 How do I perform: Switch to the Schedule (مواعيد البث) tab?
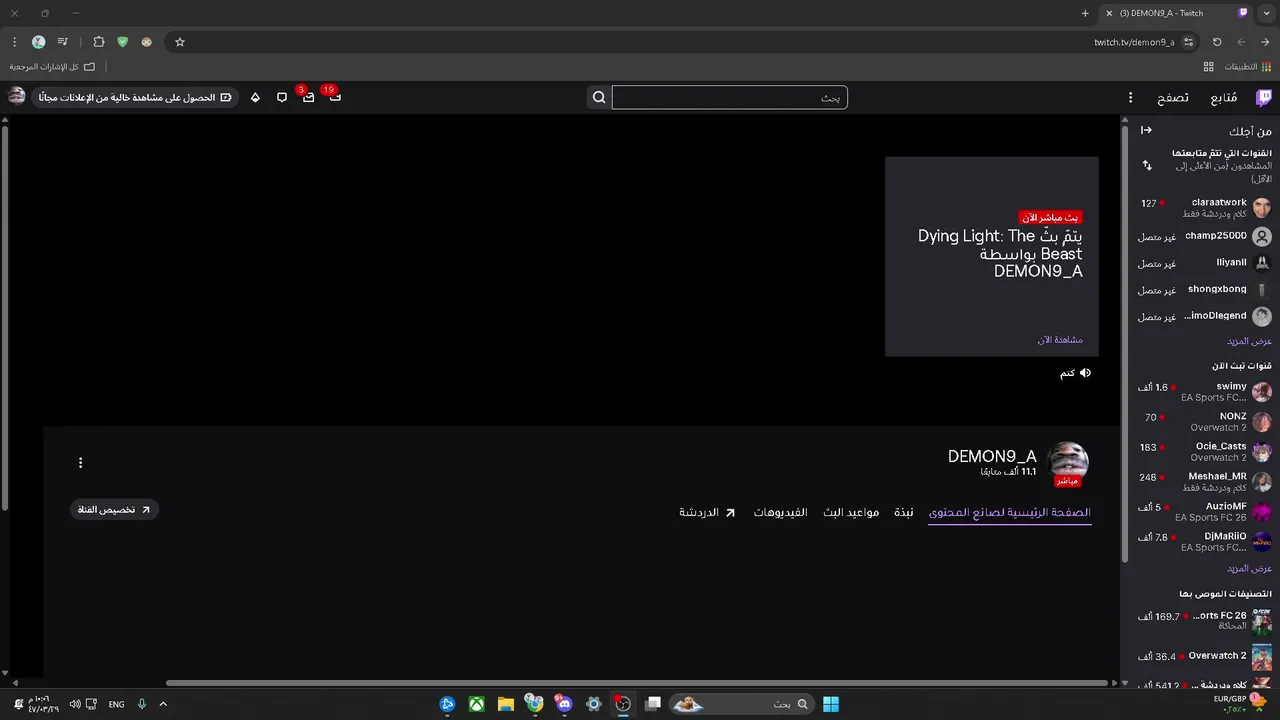pyautogui.click(x=851, y=512)
